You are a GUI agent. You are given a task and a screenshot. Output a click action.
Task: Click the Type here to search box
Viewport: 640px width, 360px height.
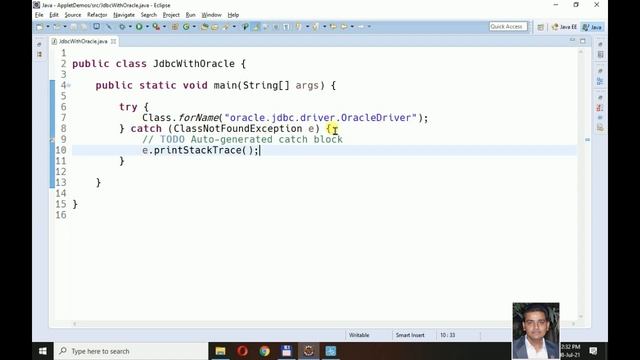click(131, 351)
